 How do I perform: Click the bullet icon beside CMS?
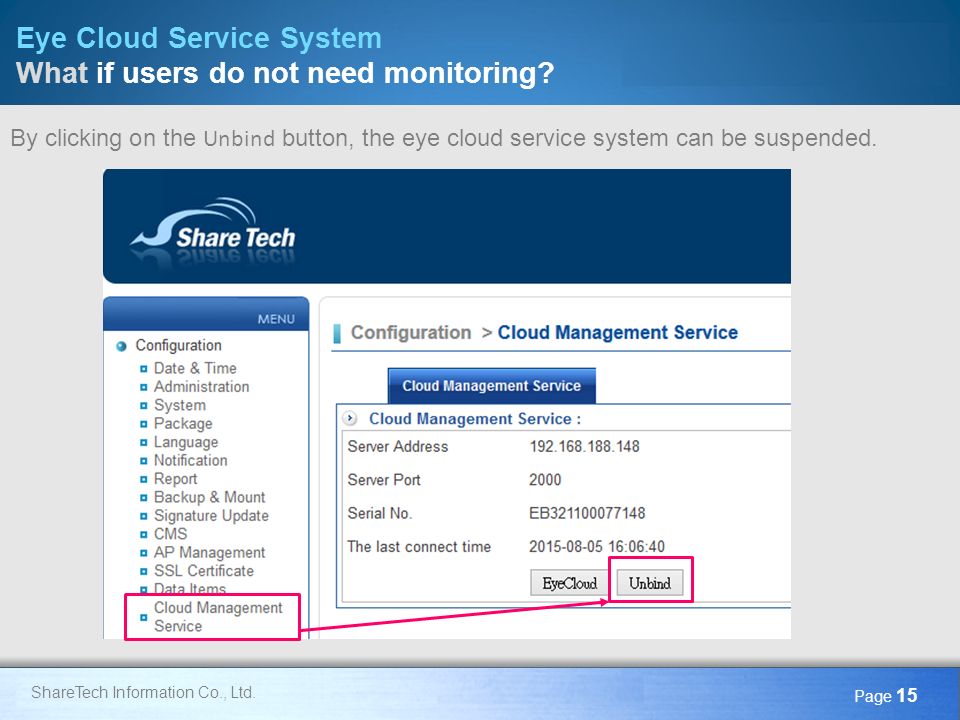coord(143,534)
